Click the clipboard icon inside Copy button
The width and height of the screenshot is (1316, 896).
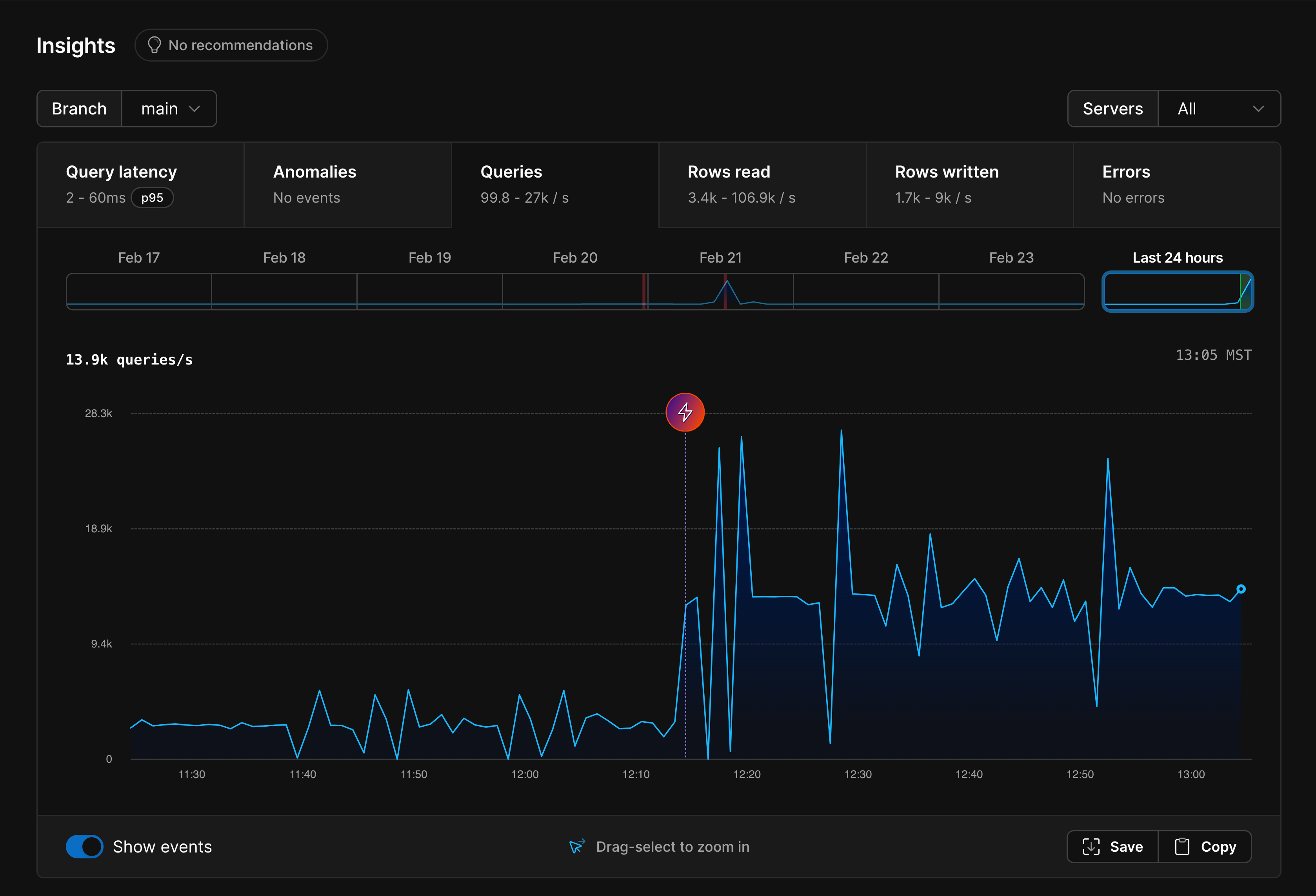(1183, 846)
